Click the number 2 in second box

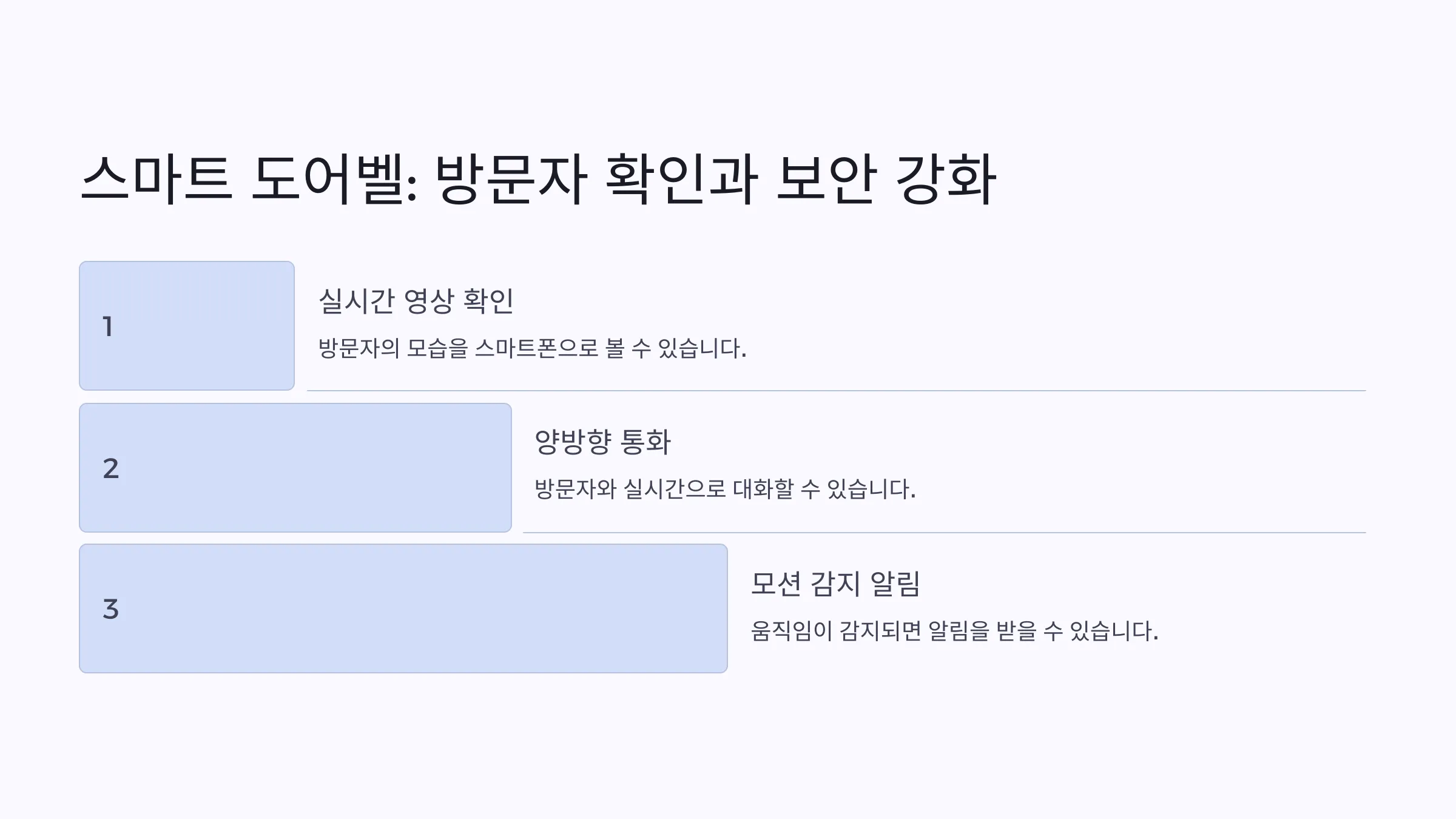click(x=110, y=468)
